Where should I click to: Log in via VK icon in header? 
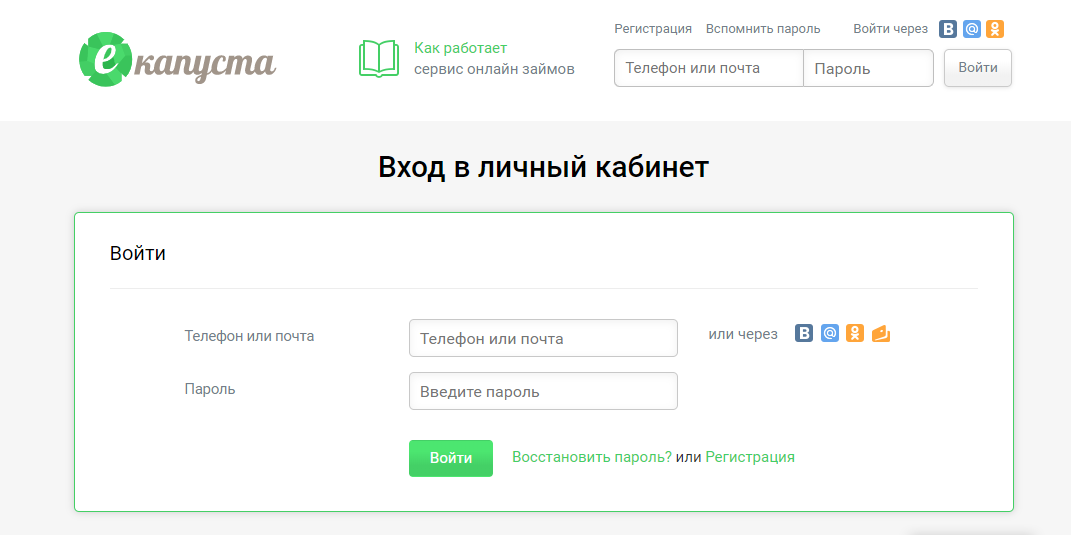click(x=948, y=29)
